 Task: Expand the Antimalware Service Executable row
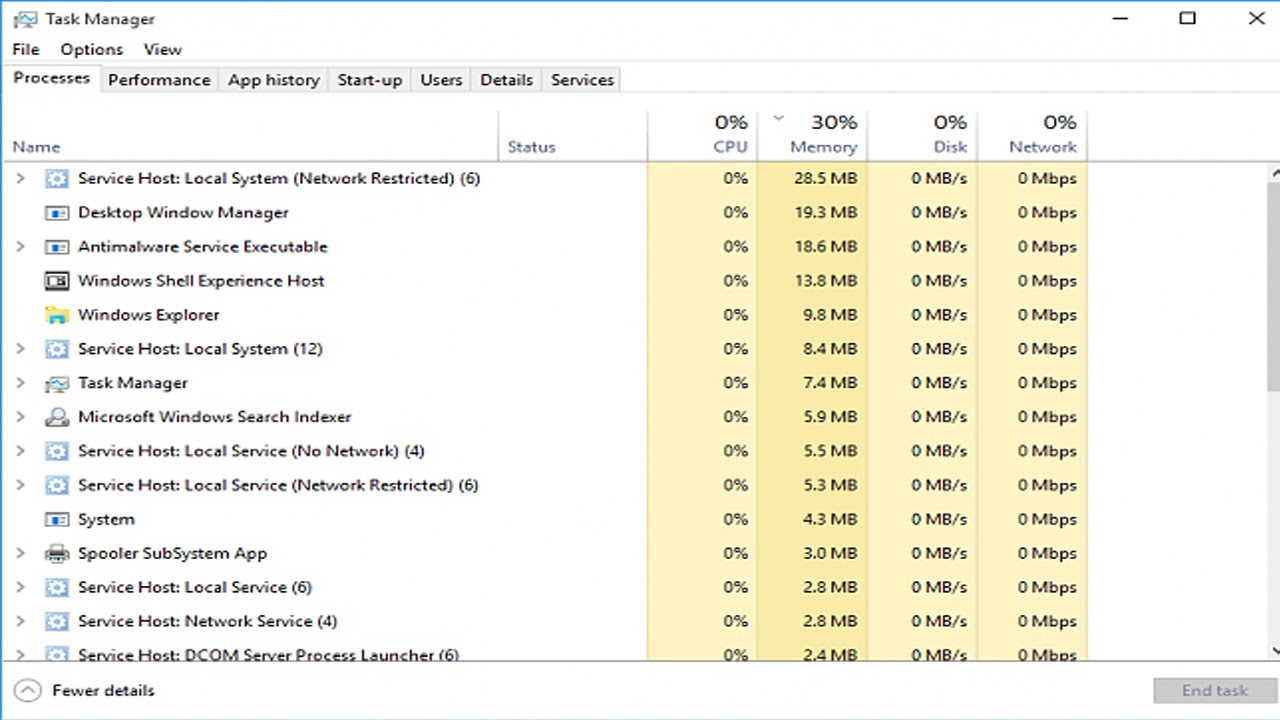(20, 246)
